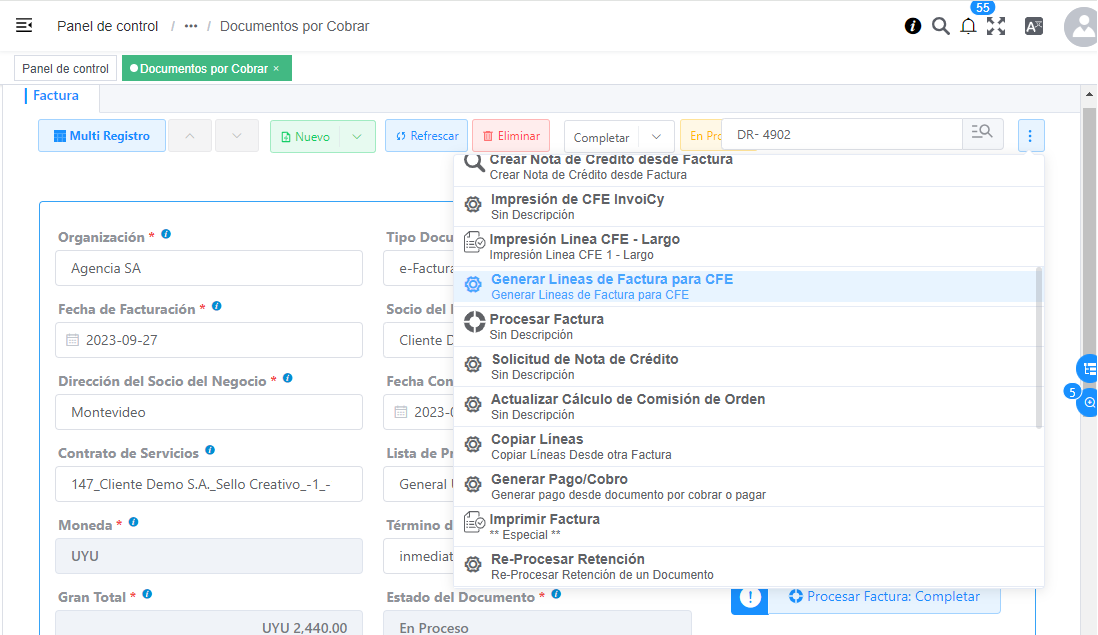
Task: Expand the breadcrumb ellipsis
Action: [191, 26]
